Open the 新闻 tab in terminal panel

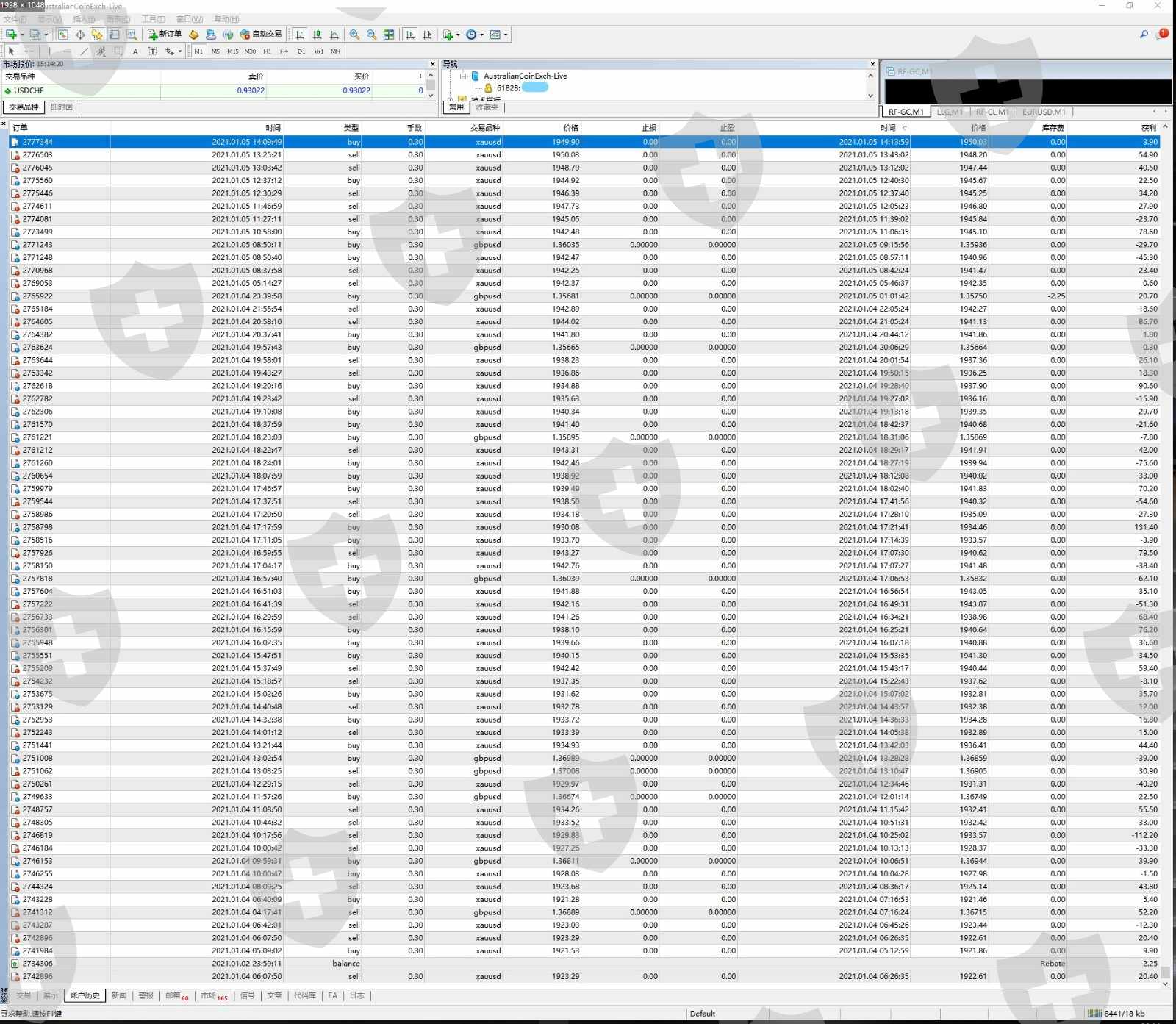tap(118, 995)
